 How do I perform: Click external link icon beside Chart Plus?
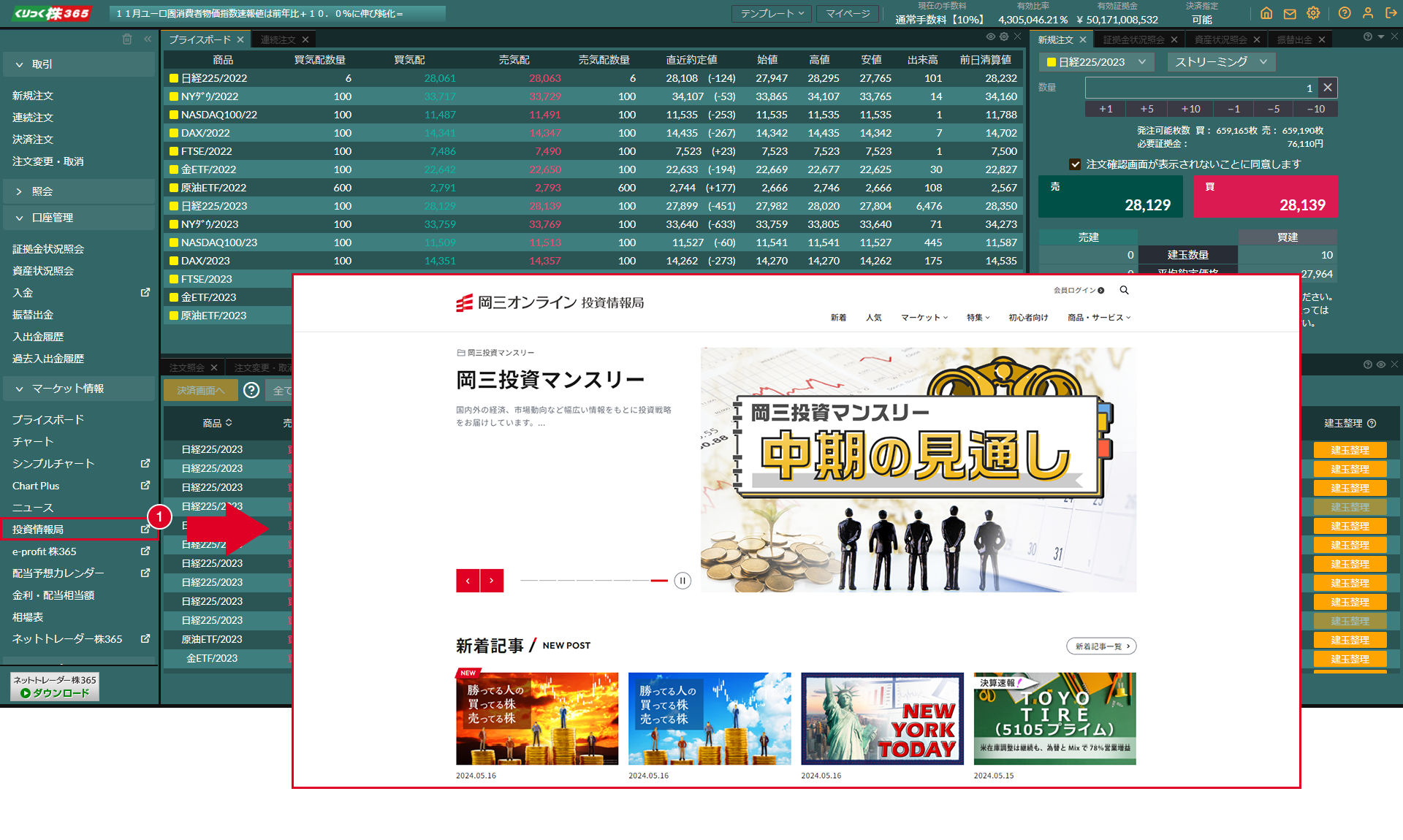(145, 485)
